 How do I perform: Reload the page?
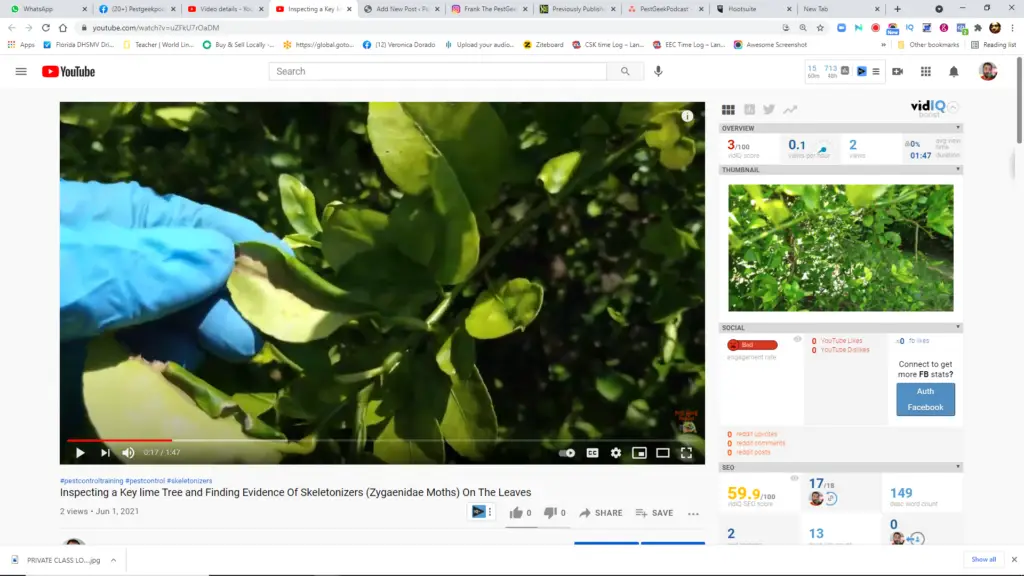click(x=46, y=27)
